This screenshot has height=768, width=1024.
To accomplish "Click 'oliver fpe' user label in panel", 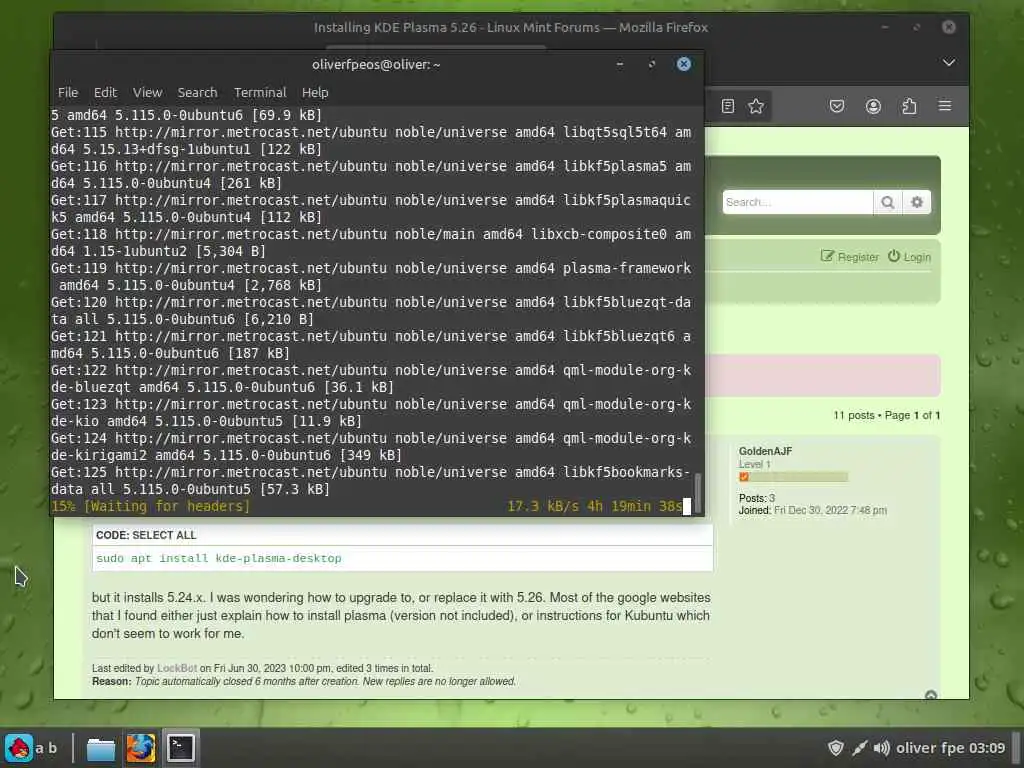I will 930,748.
